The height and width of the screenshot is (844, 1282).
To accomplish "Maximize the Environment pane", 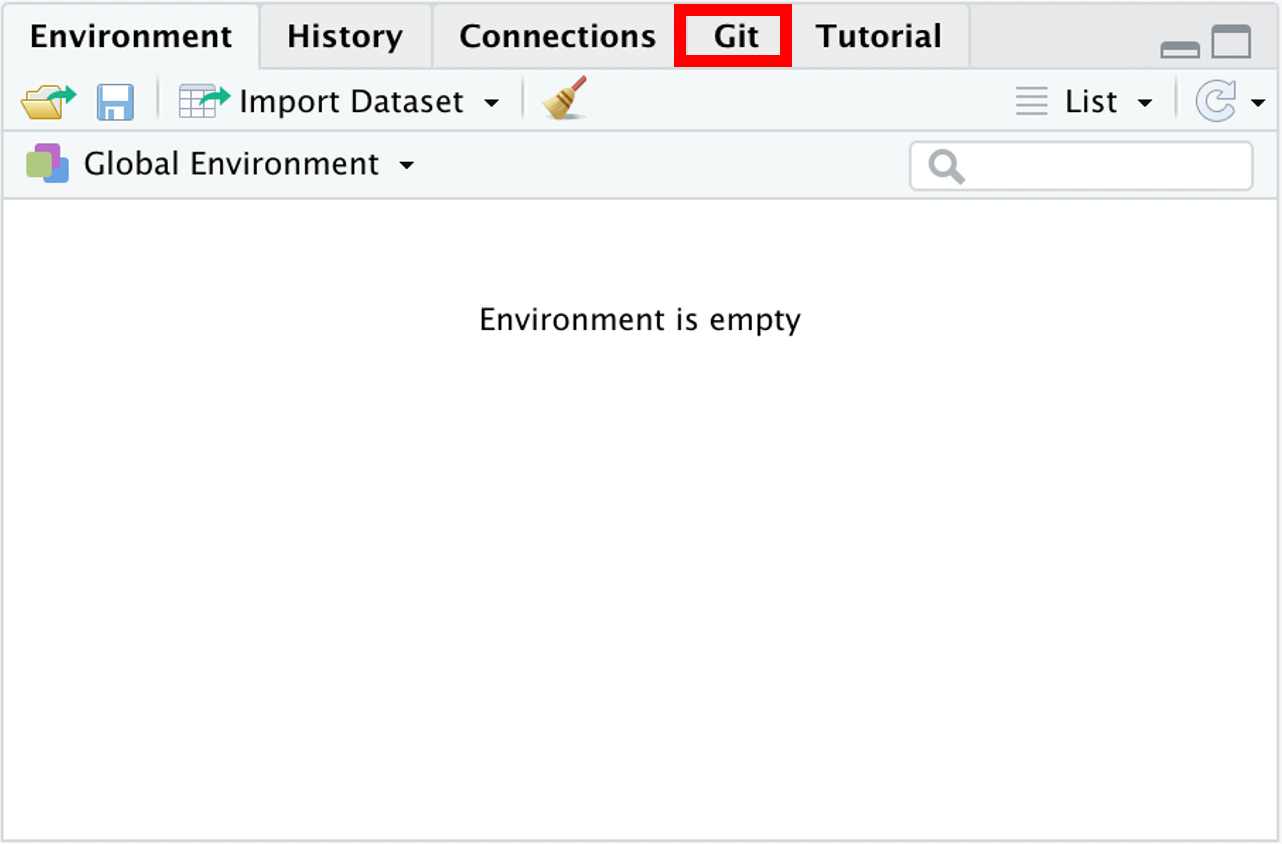I will point(1231,42).
